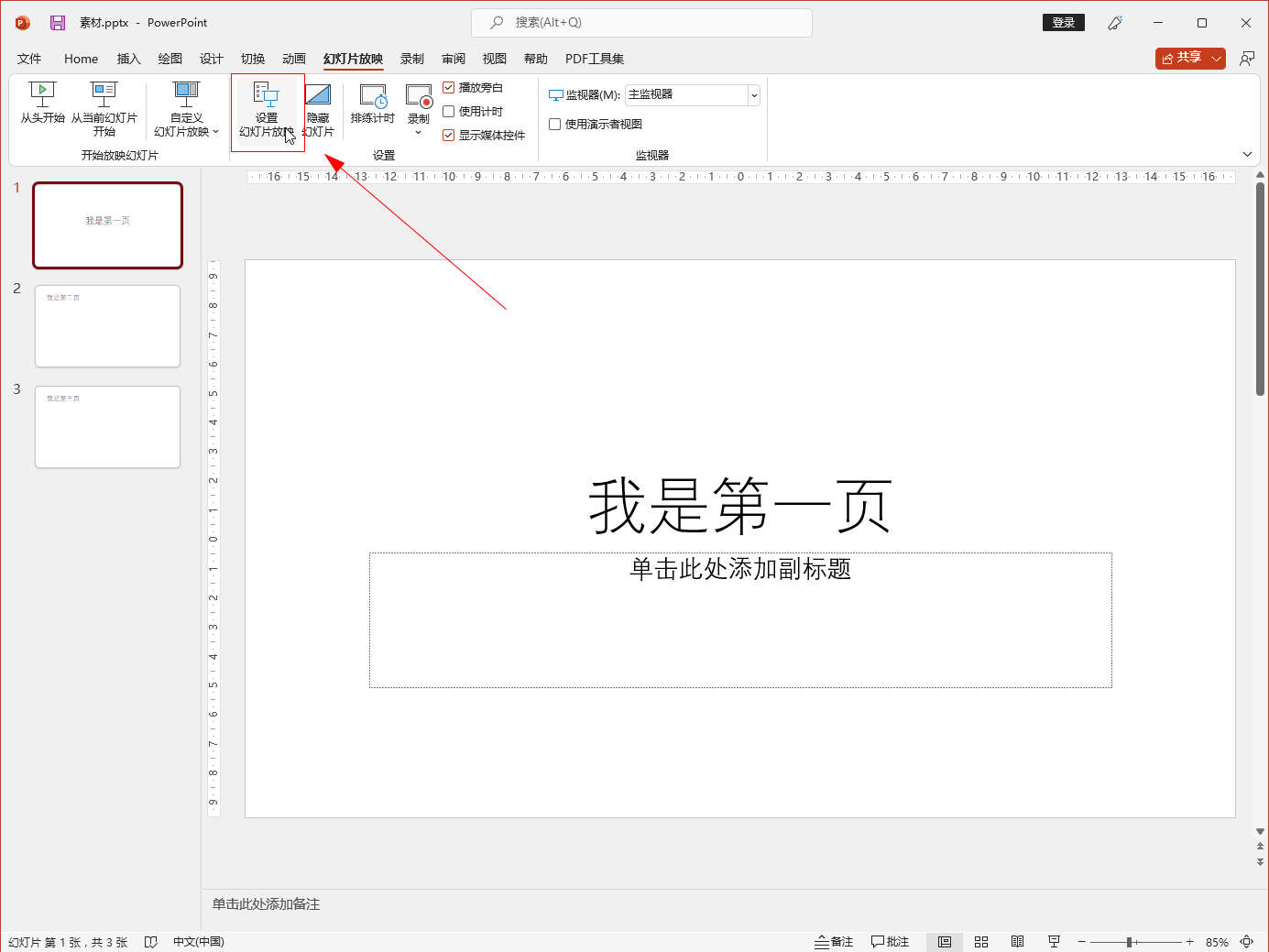
Task: Fit slide to current window icon
Action: [x=1247, y=942]
